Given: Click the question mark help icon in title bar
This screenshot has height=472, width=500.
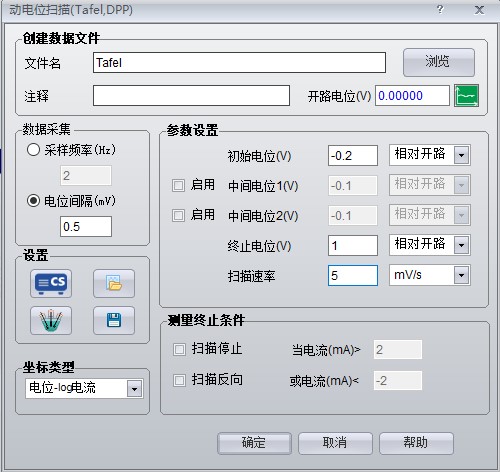Looking at the screenshot, I should tap(440, 9).
